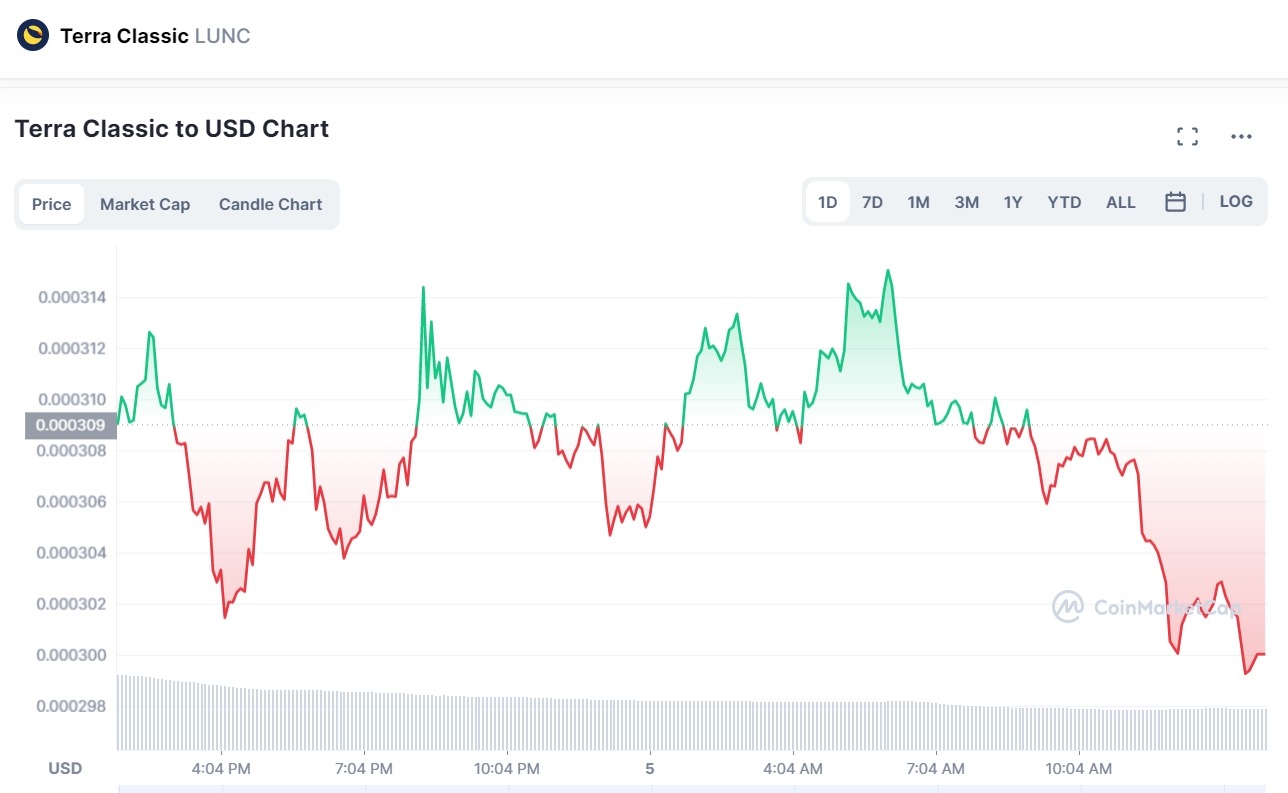Show ALL time price history
The image size is (1288, 793).
pos(1120,202)
